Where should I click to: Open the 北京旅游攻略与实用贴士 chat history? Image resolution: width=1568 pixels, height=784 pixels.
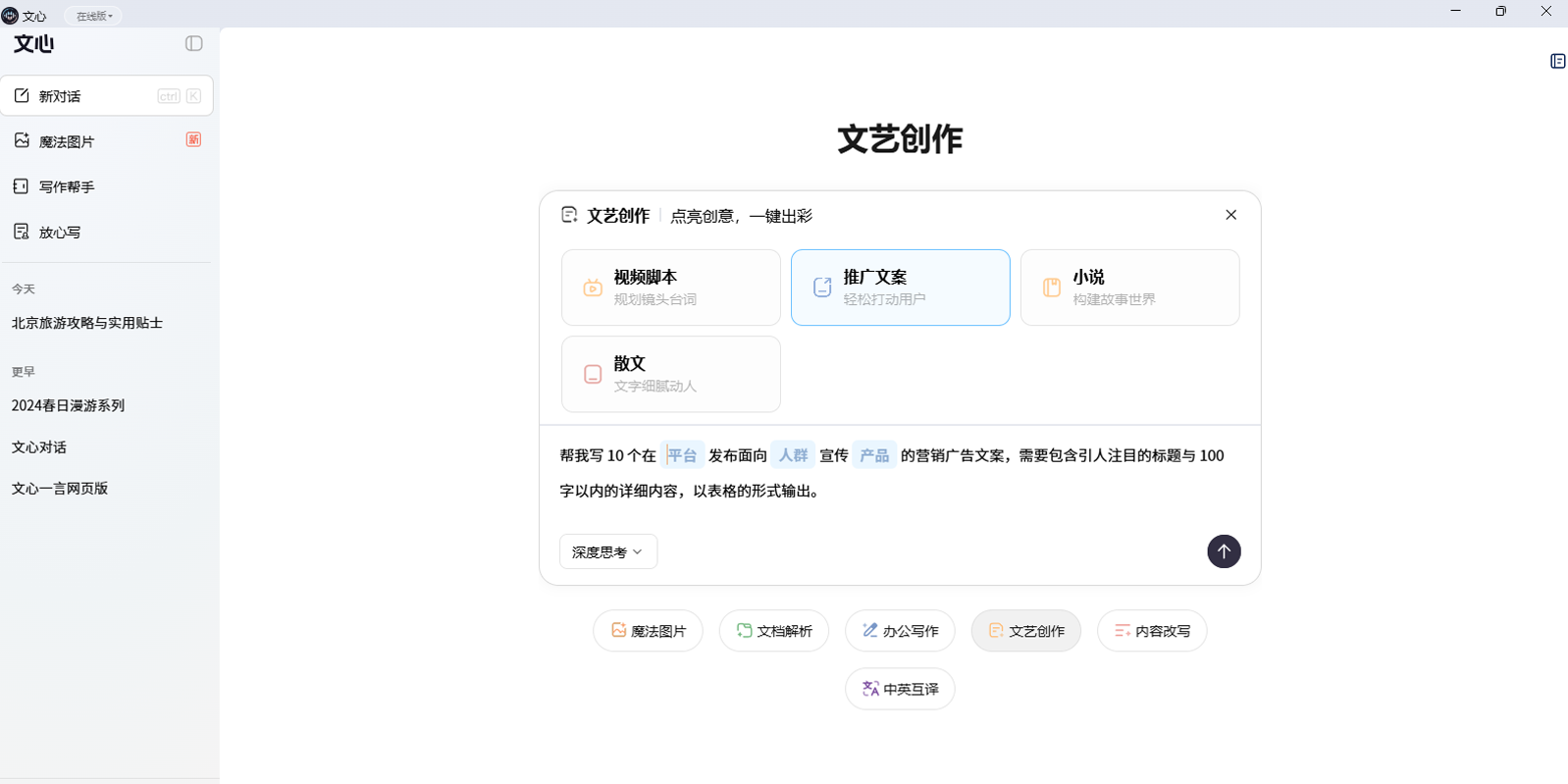click(x=87, y=323)
